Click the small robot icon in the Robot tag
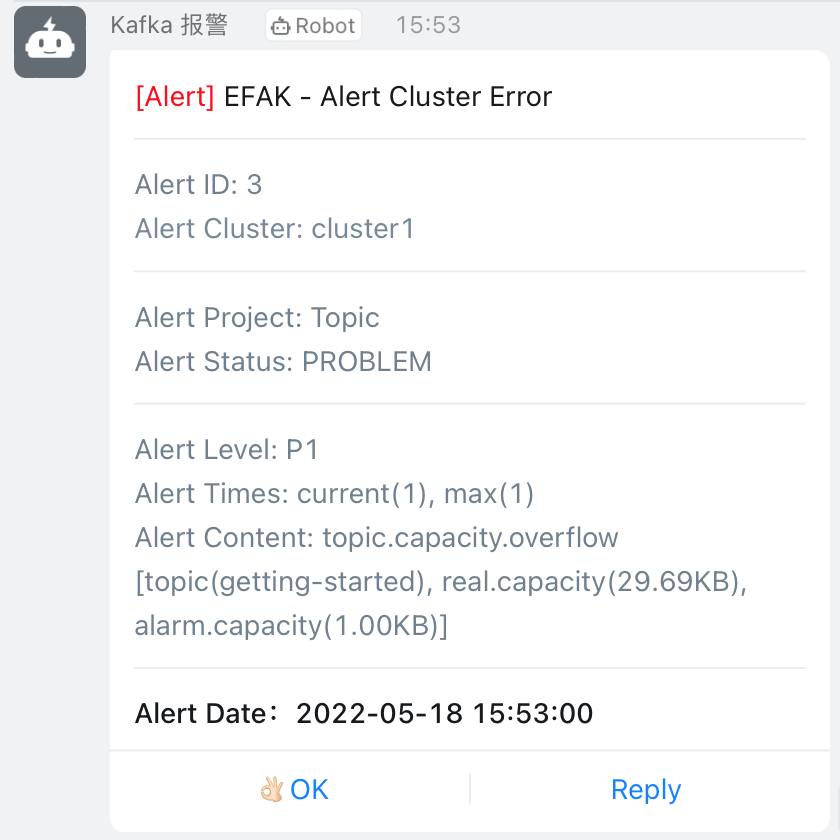Viewport: 840px width, 840px height. click(x=281, y=27)
